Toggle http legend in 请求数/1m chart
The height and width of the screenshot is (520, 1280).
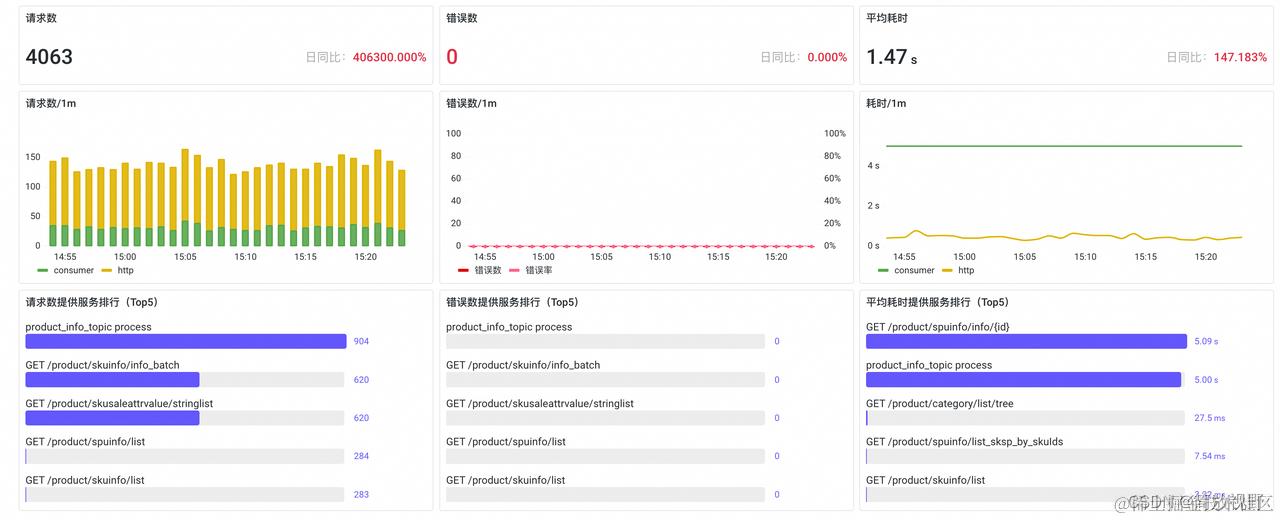[117, 270]
